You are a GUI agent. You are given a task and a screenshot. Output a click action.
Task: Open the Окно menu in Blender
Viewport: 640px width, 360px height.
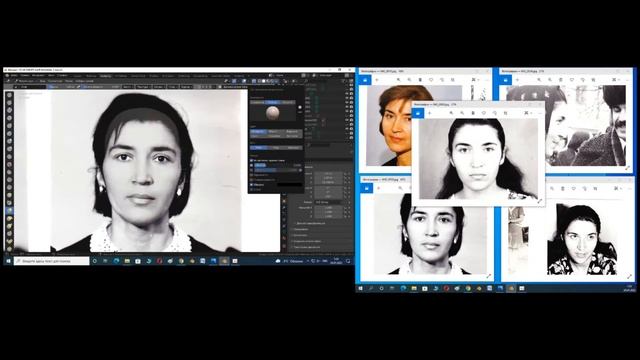coord(51,76)
